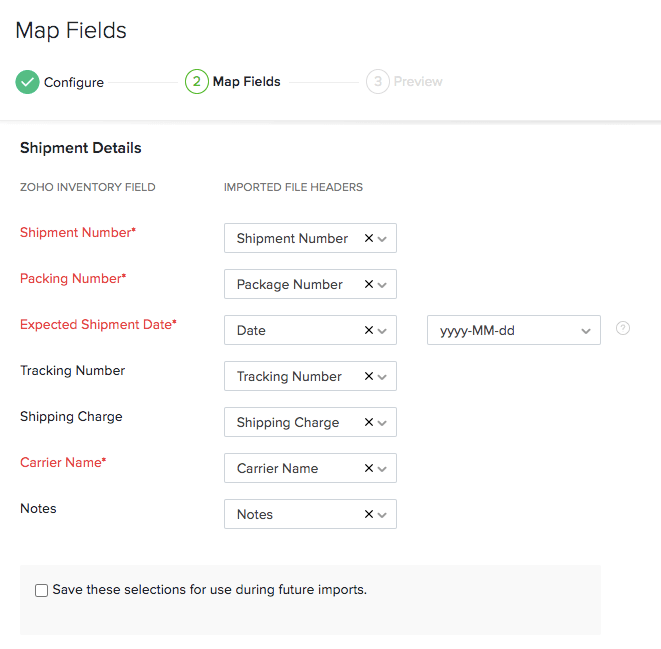Click the date format help question icon
This screenshot has height=649, width=661.
coord(623,328)
